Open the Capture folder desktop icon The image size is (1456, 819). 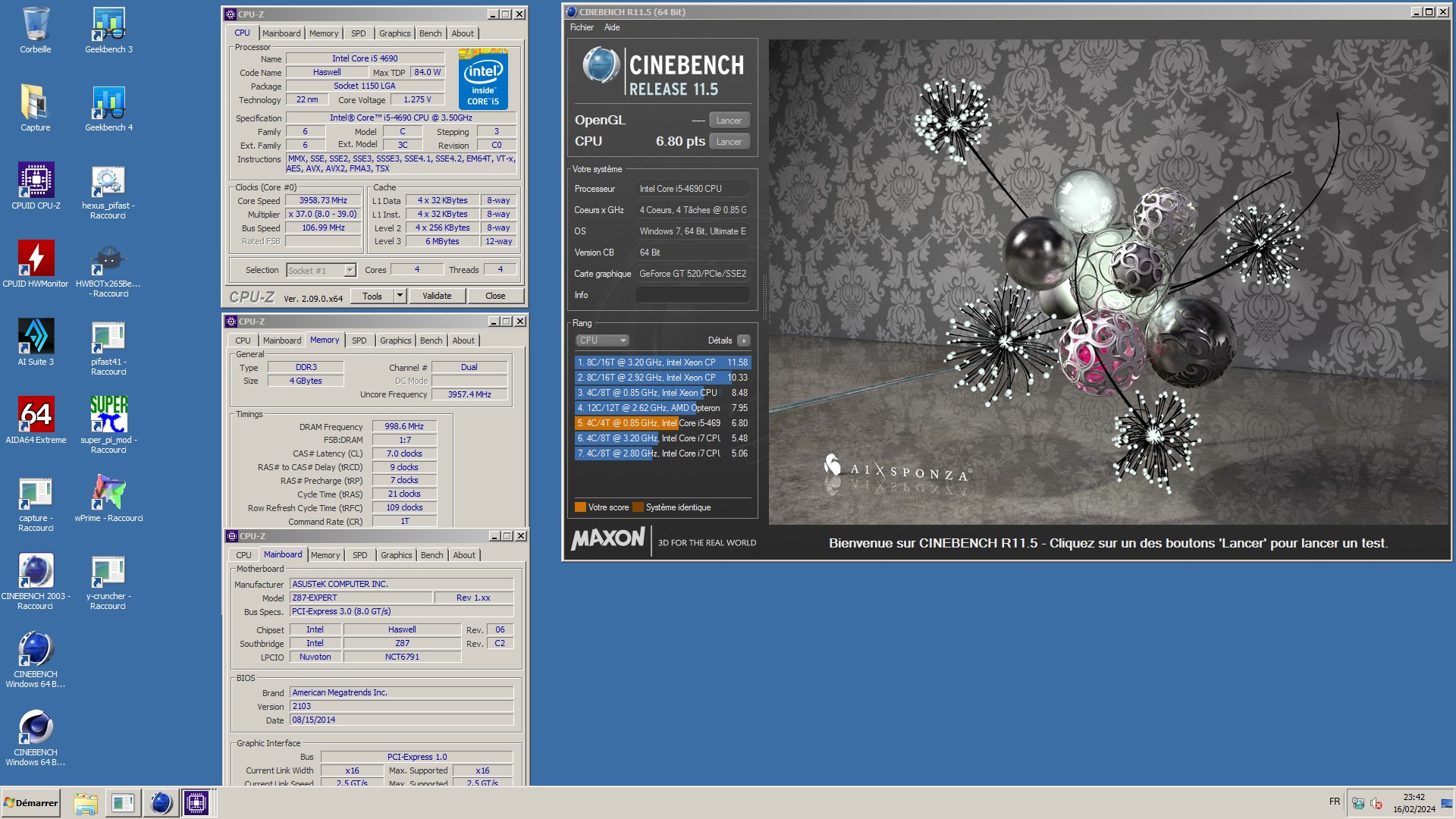coord(36,108)
